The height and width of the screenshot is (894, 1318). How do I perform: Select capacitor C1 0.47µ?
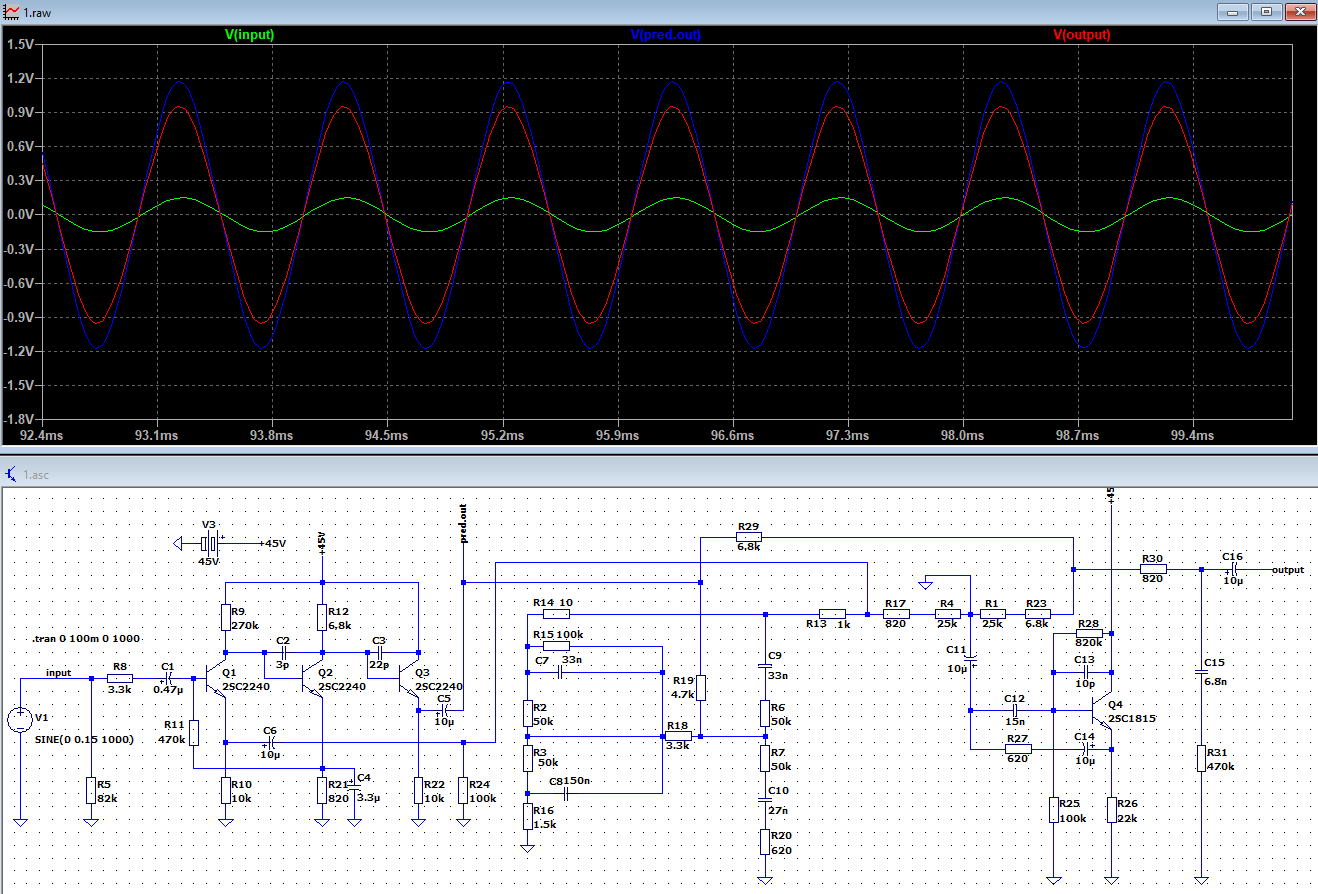[x=167, y=678]
